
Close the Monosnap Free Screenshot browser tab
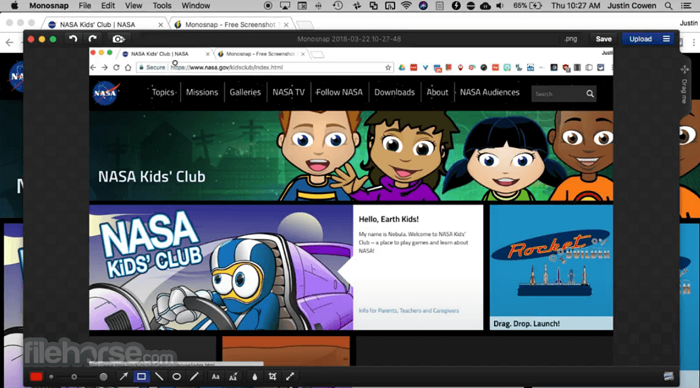(286, 25)
